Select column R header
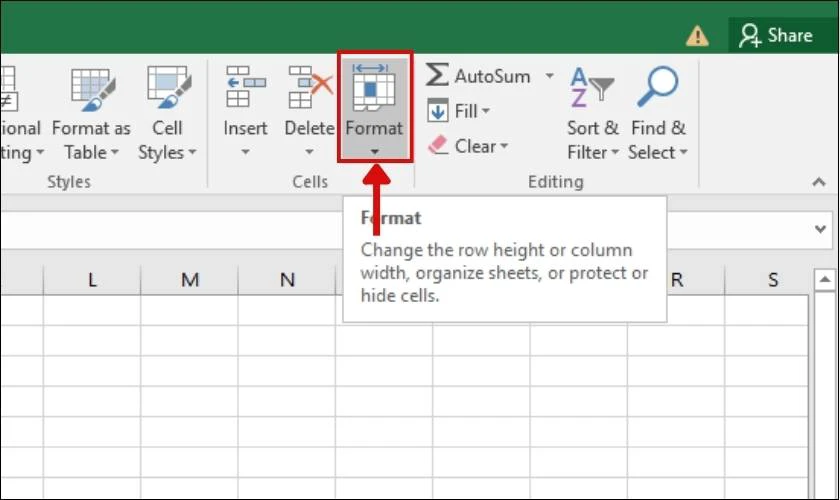Screen dimensions: 840x500 click(695, 280)
